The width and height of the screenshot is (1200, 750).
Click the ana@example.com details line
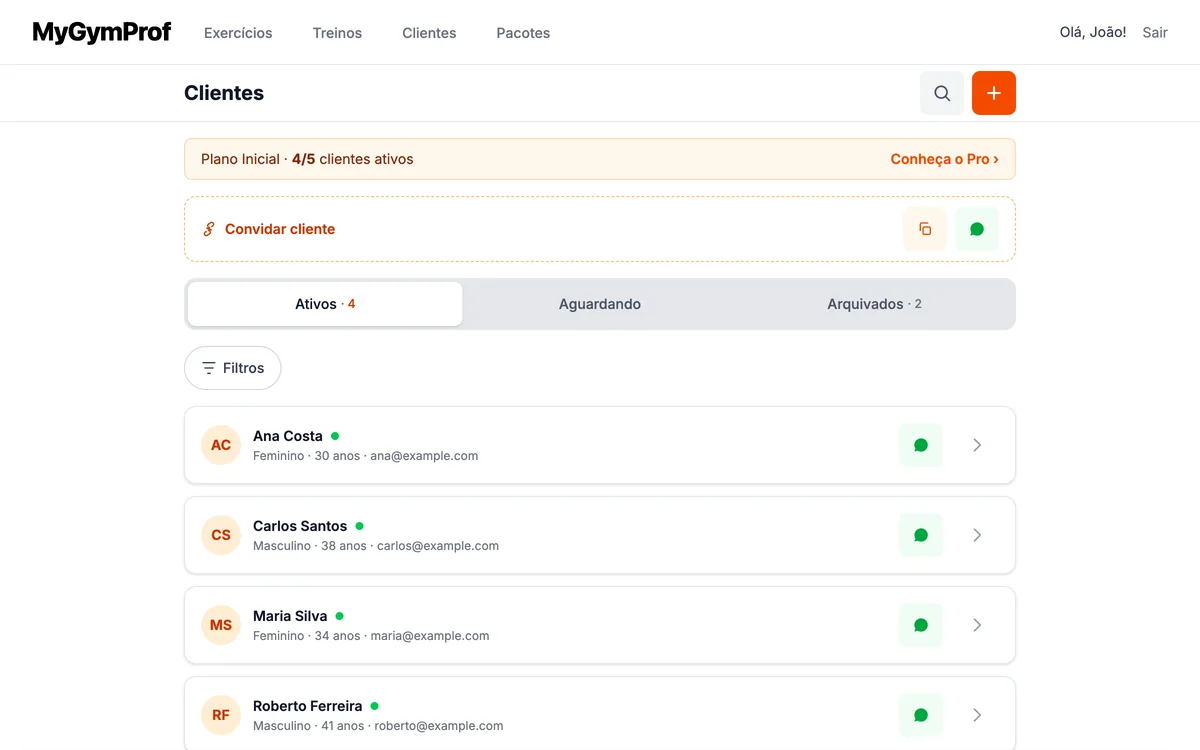pos(365,456)
